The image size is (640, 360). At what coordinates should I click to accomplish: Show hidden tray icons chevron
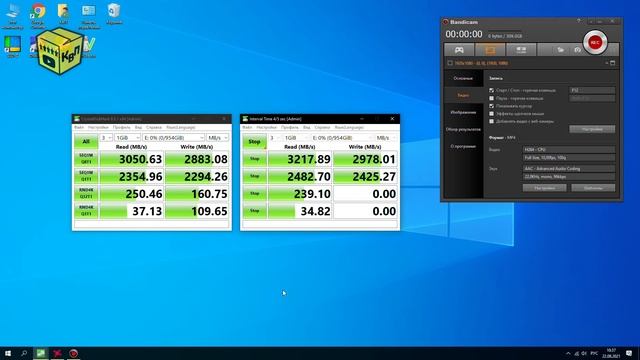point(568,353)
